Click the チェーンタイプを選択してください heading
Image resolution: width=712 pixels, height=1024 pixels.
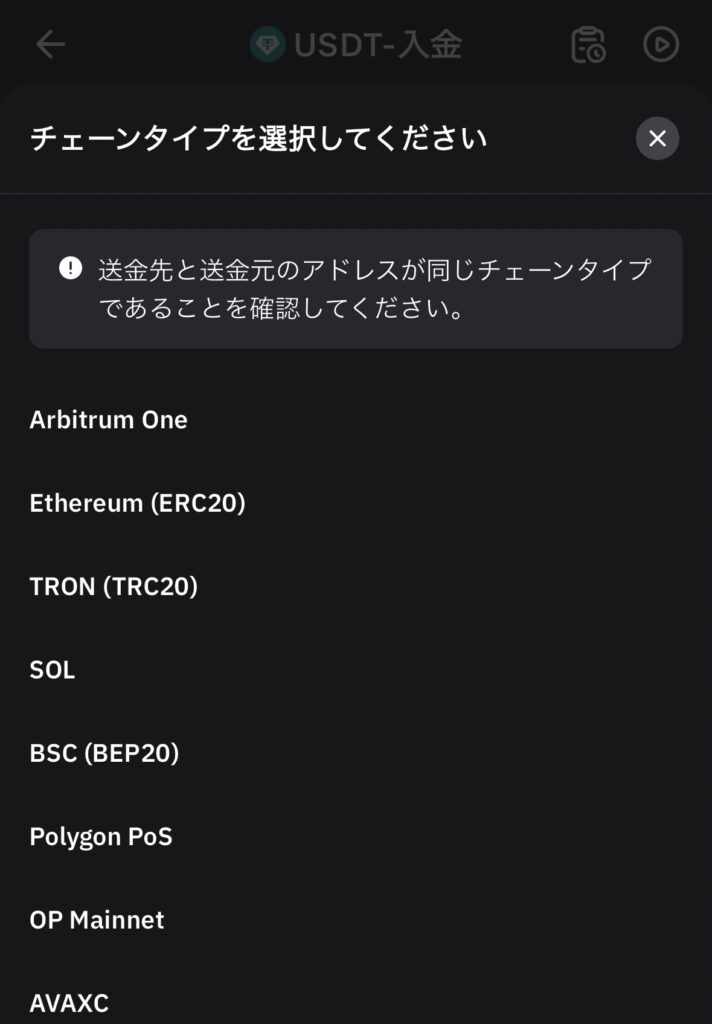click(x=259, y=138)
